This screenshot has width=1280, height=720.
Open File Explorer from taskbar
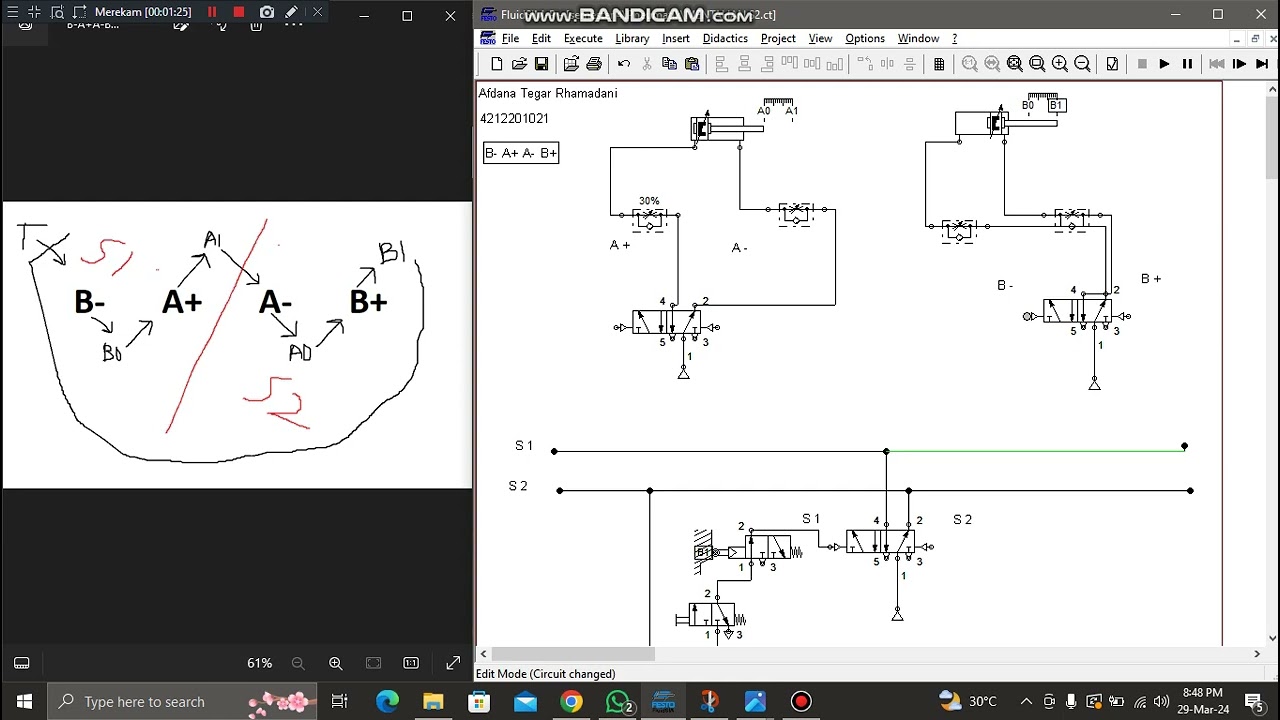coord(433,701)
